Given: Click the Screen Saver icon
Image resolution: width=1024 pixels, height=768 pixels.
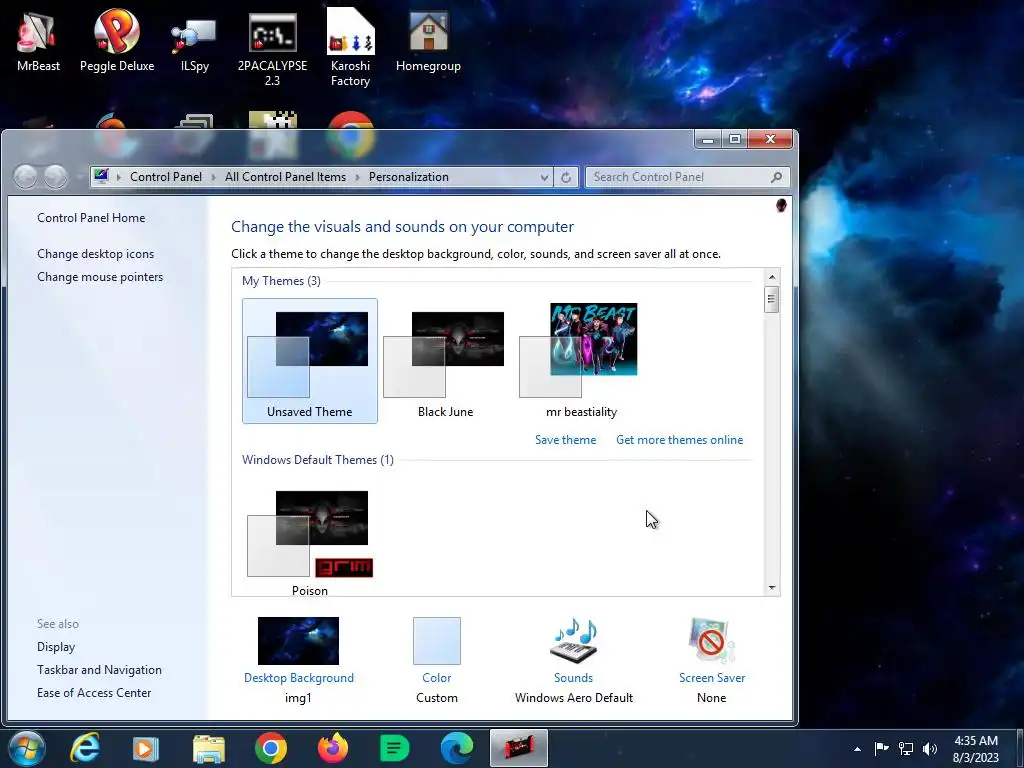Looking at the screenshot, I should (711, 641).
